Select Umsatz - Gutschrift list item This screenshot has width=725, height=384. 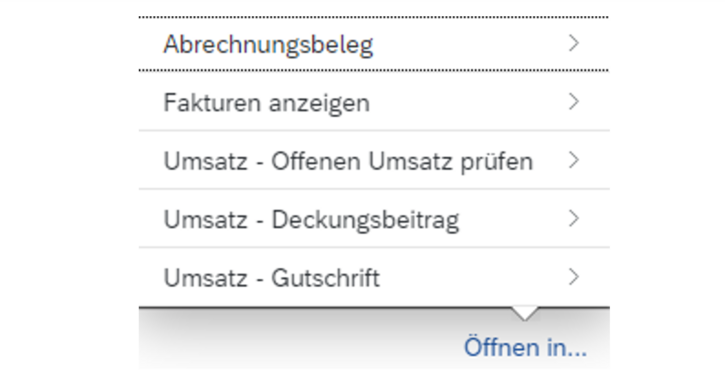(x=374, y=277)
